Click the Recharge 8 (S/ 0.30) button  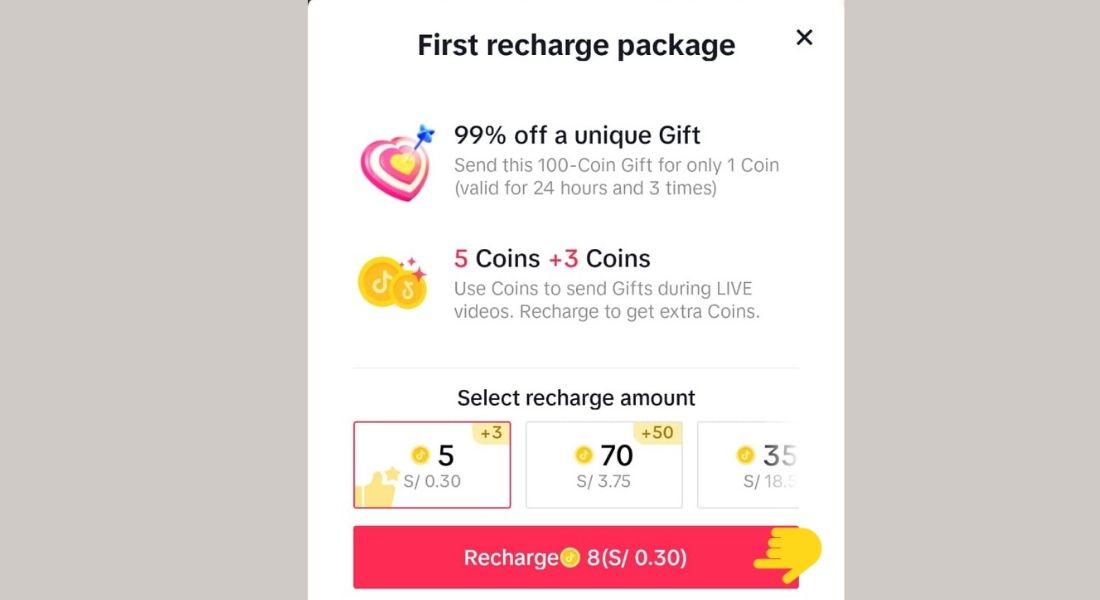click(x=575, y=557)
